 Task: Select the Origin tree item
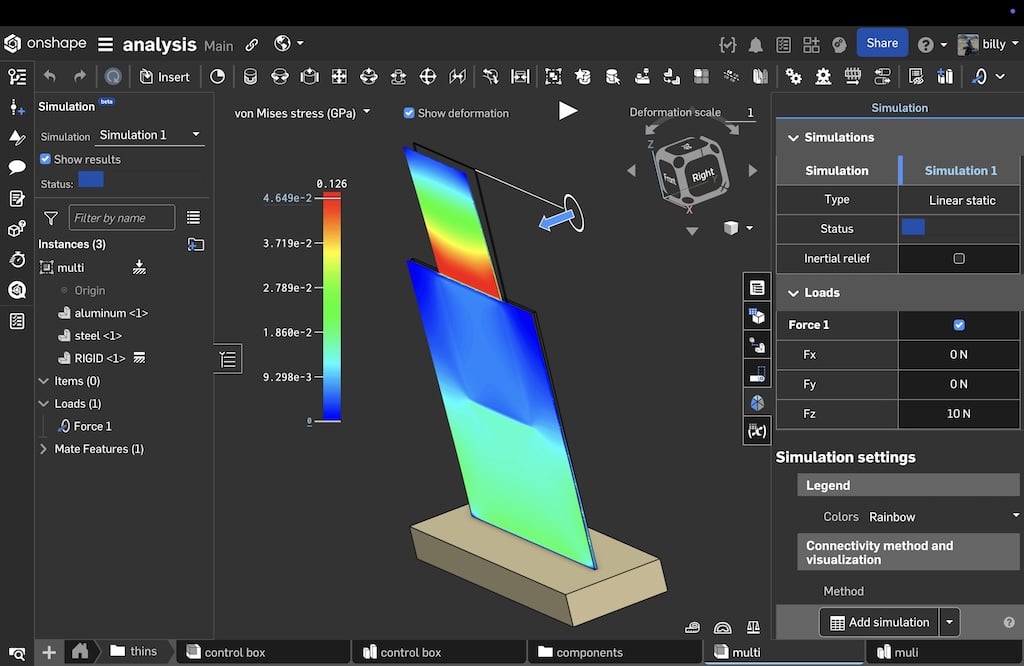(89, 291)
